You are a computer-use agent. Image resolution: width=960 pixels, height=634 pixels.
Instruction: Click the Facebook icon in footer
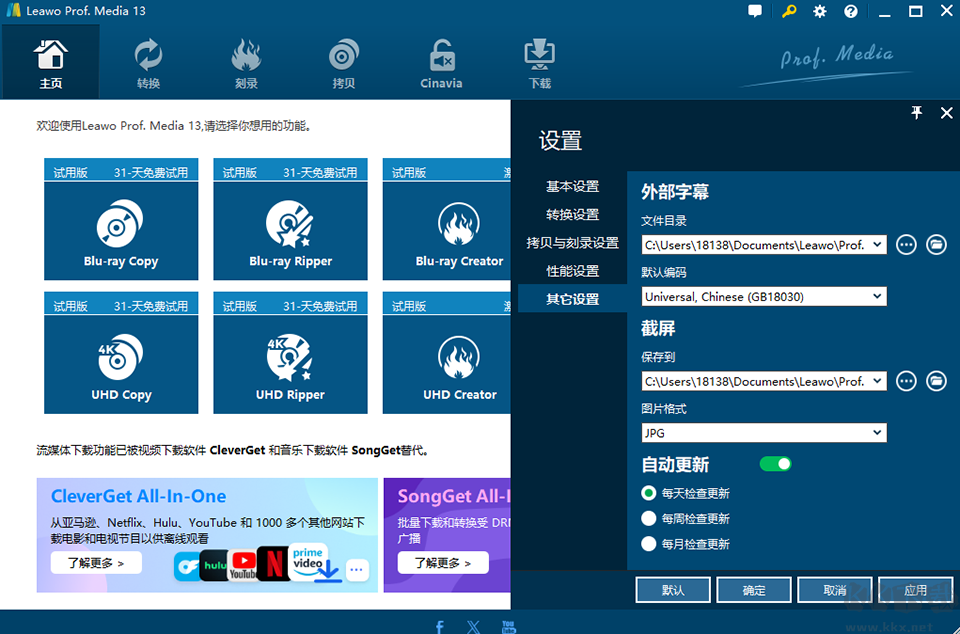tap(440, 627)
